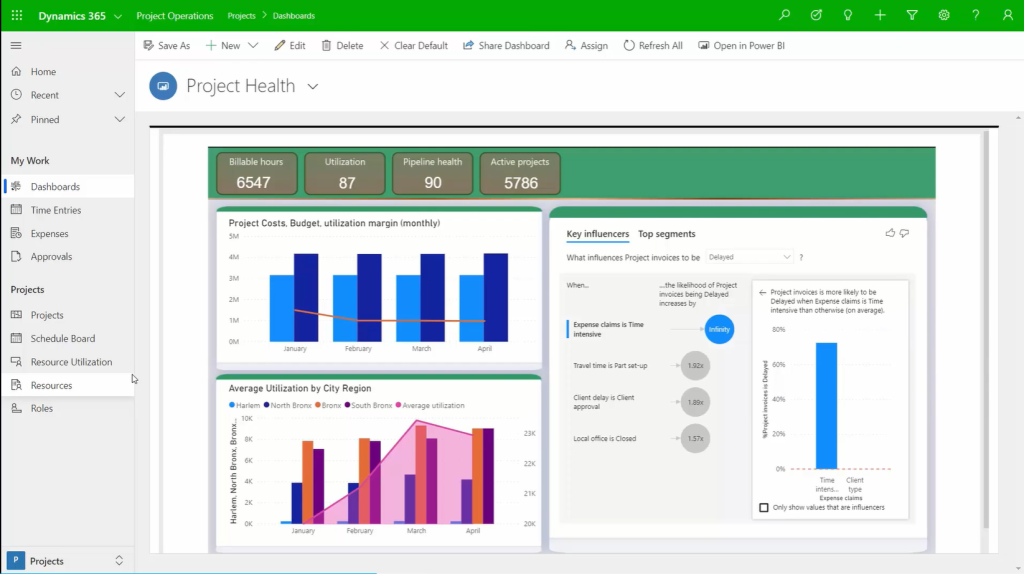The width and height of the screenshot is (1024, 574).
Task: Click Open in Power BI button
Action: pyautogui.click(x=741, y=46)
